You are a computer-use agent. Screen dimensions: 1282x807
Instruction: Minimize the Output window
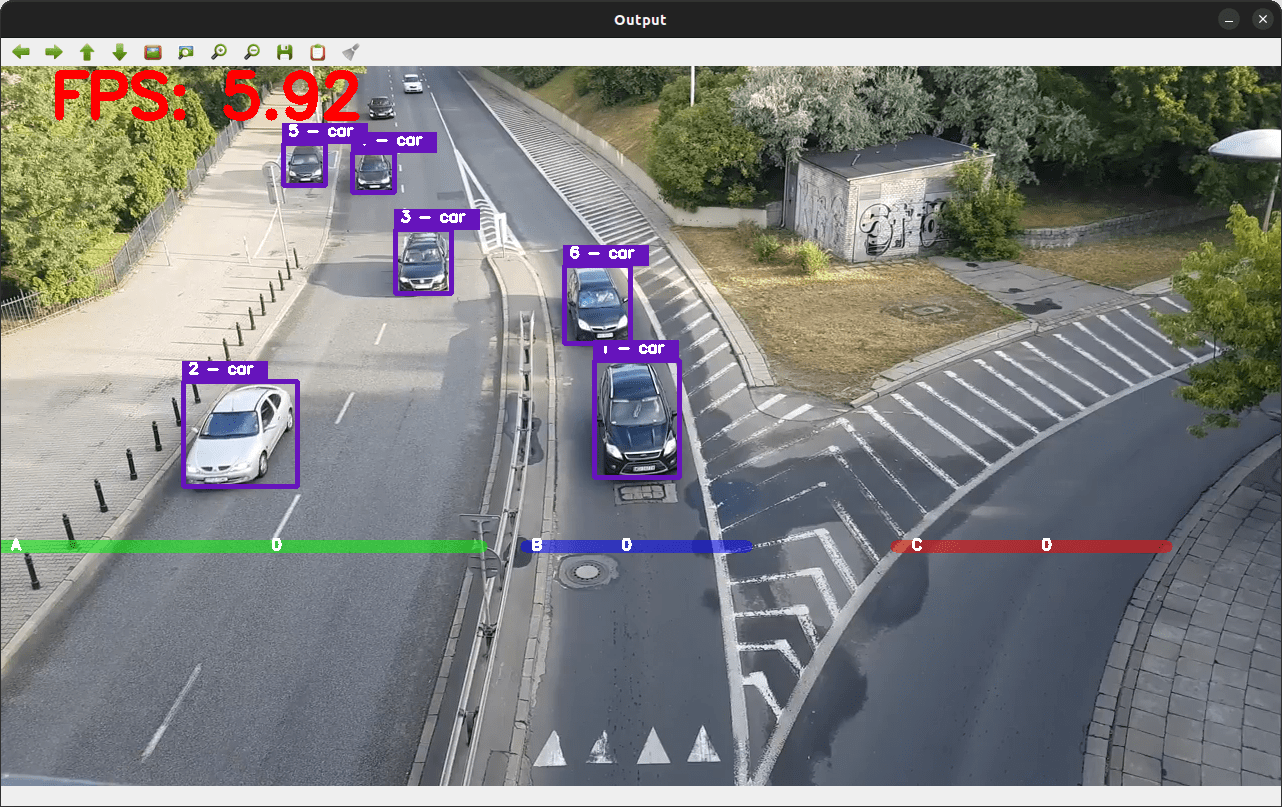click(1229, 20)
